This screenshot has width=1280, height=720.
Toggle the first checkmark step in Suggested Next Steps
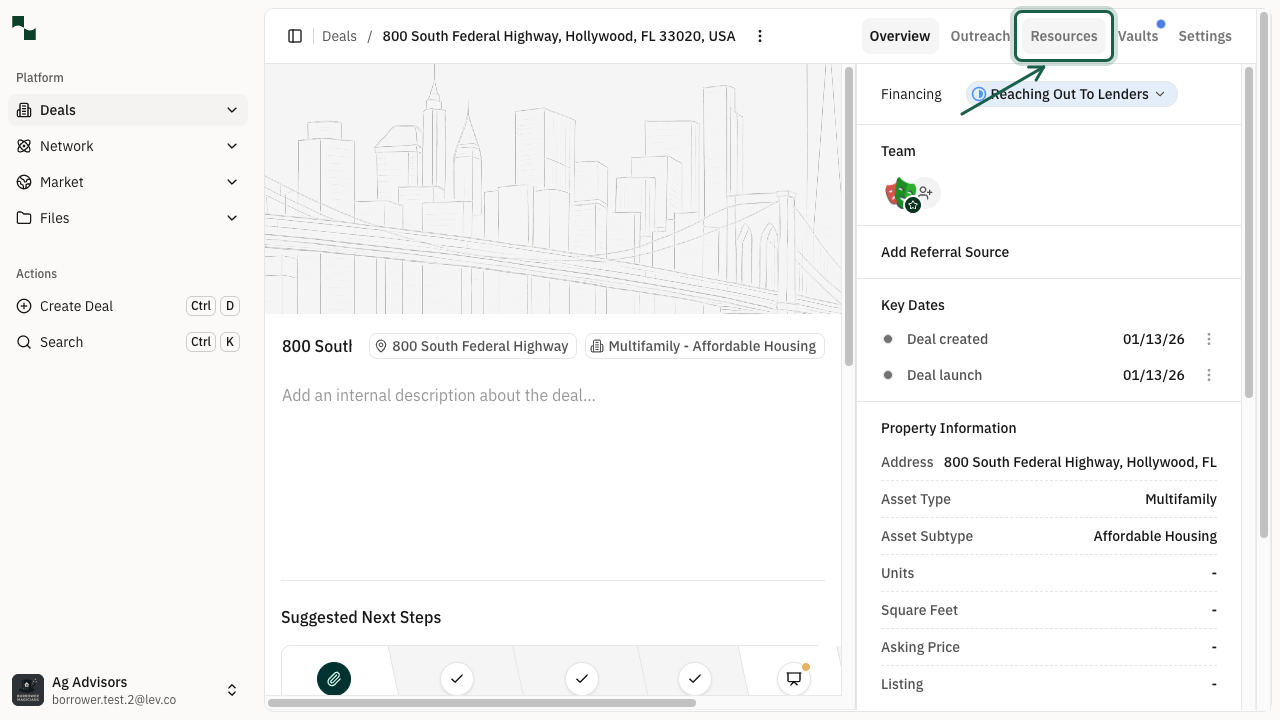tap(456, 679)
